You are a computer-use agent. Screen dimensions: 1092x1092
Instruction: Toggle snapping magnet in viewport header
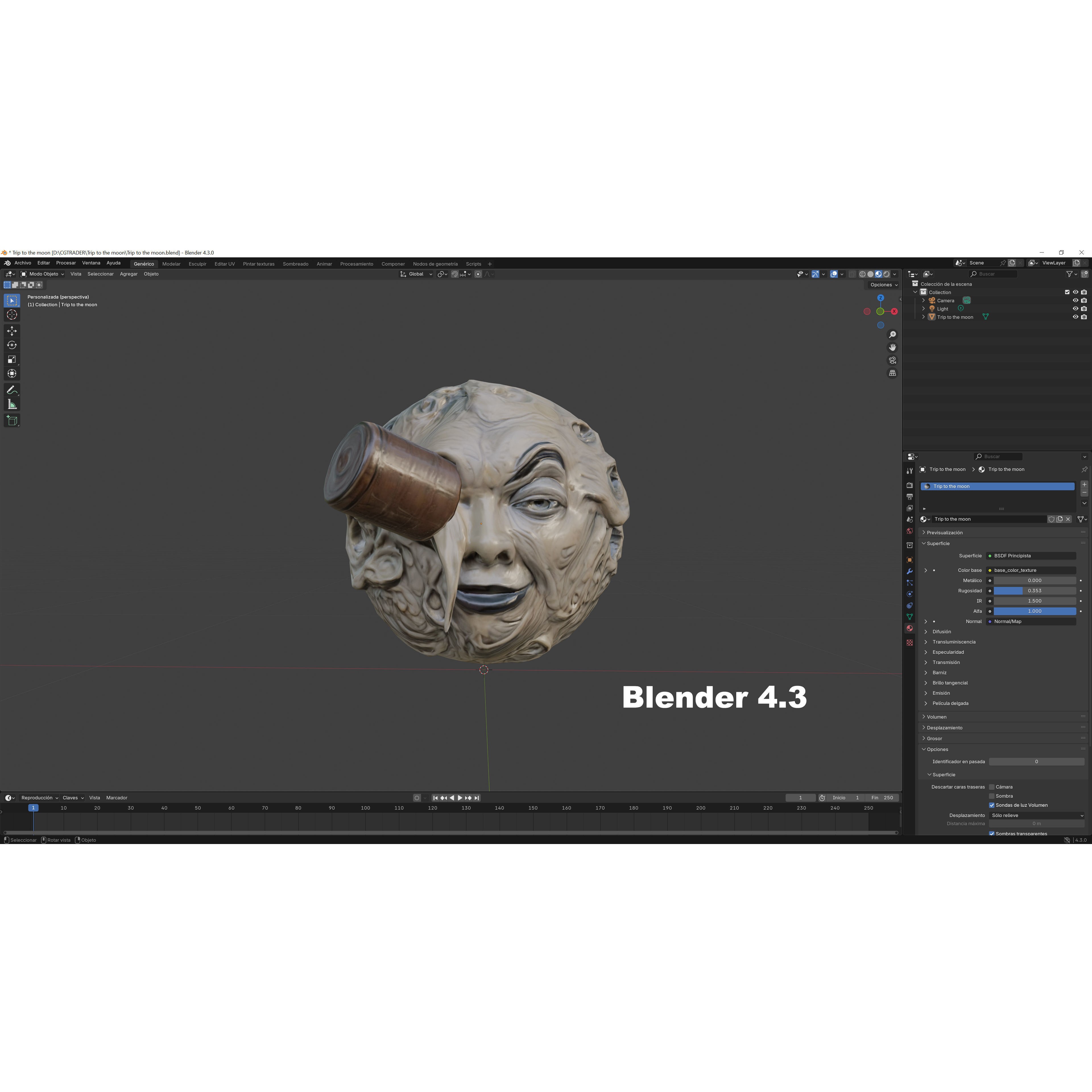point(455,274)
